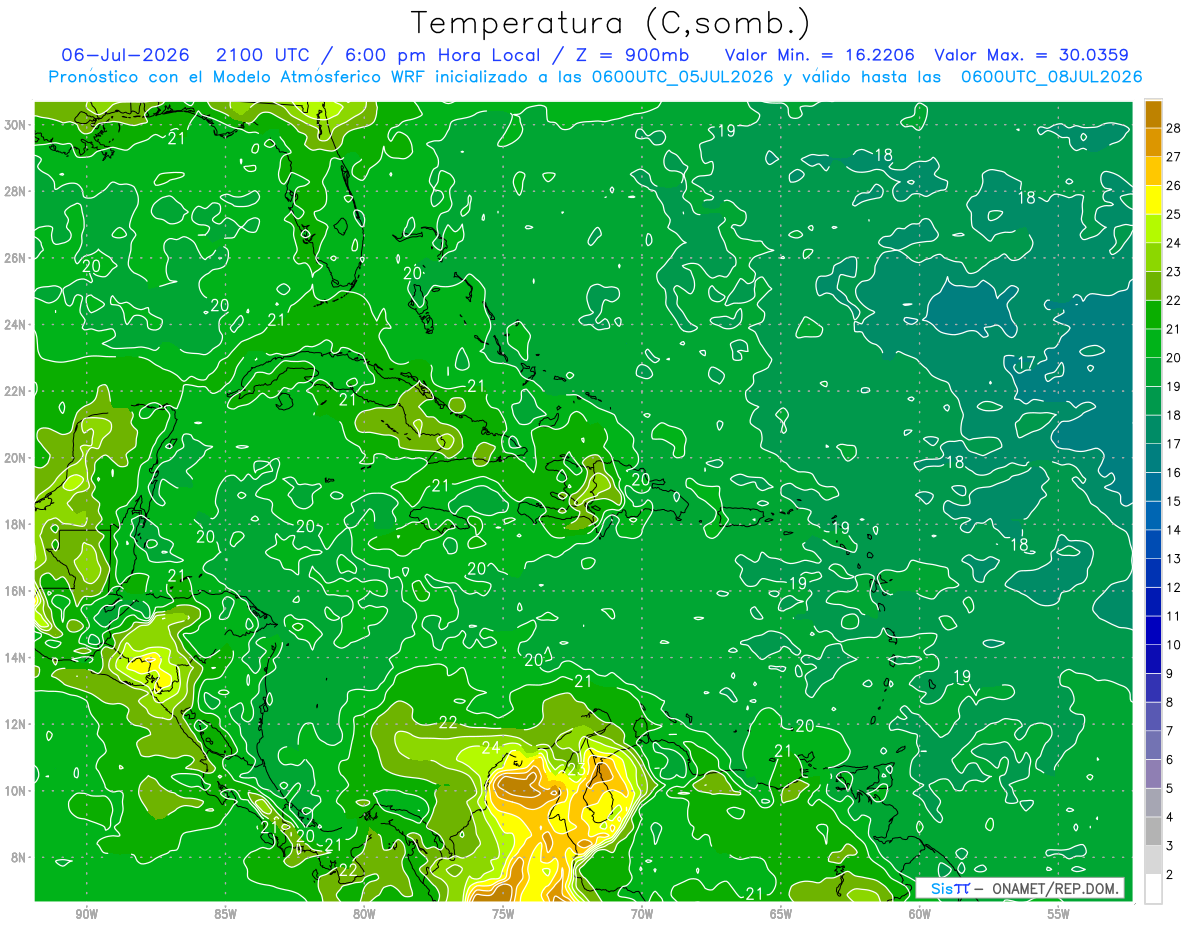Select the "Z = 900mb" level text
Viewport: 1200px width, 927px height.
[x=634, y=55]
